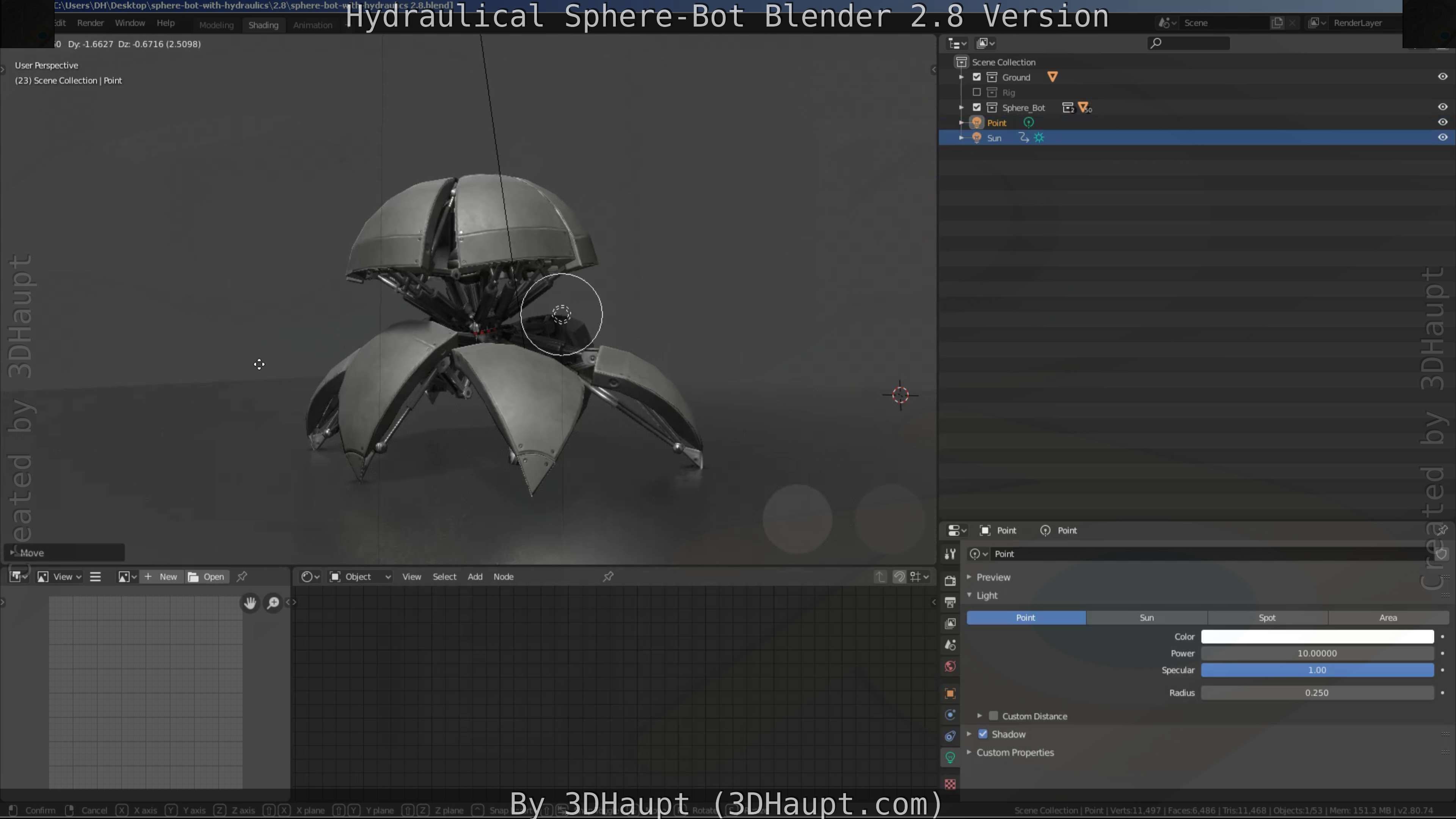Click the white light Color swatch
Viewport: 1456px width, 819px height.
click(1317, 637)
